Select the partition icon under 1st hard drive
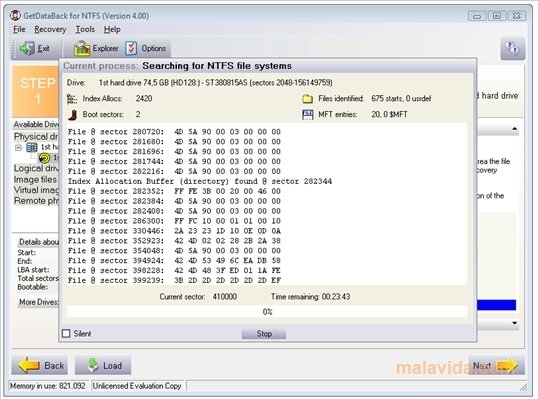 (44, 158)
